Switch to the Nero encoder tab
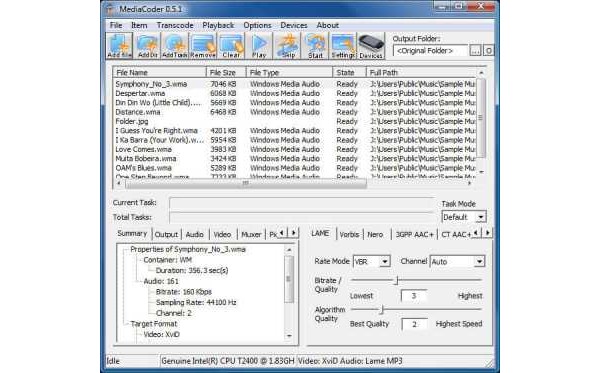This screenshot has height=373, width=600. pyautogui.click(x=375, y=234)
